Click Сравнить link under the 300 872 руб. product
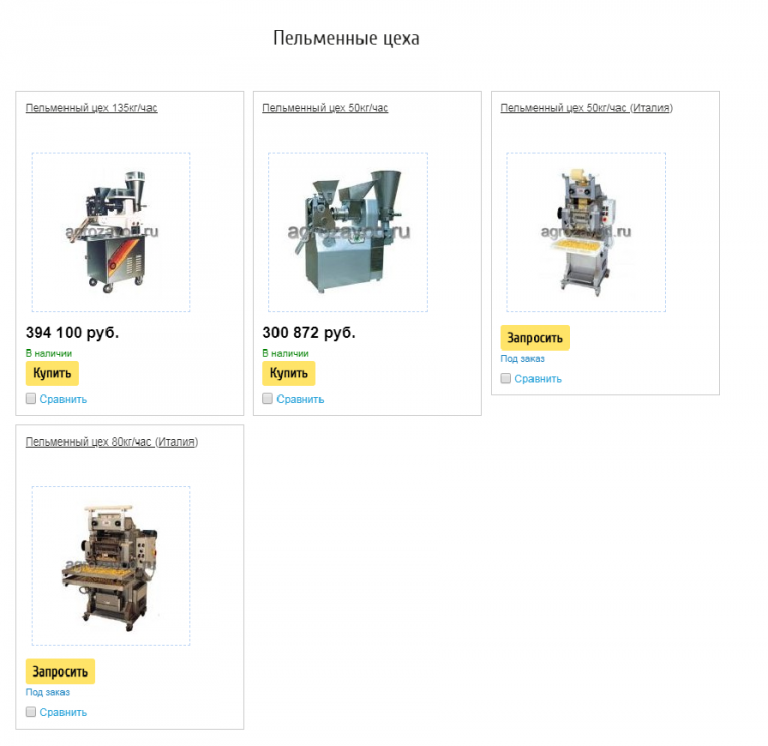The width and height of the screenshot is (768, 746). [x=300, y=399]
